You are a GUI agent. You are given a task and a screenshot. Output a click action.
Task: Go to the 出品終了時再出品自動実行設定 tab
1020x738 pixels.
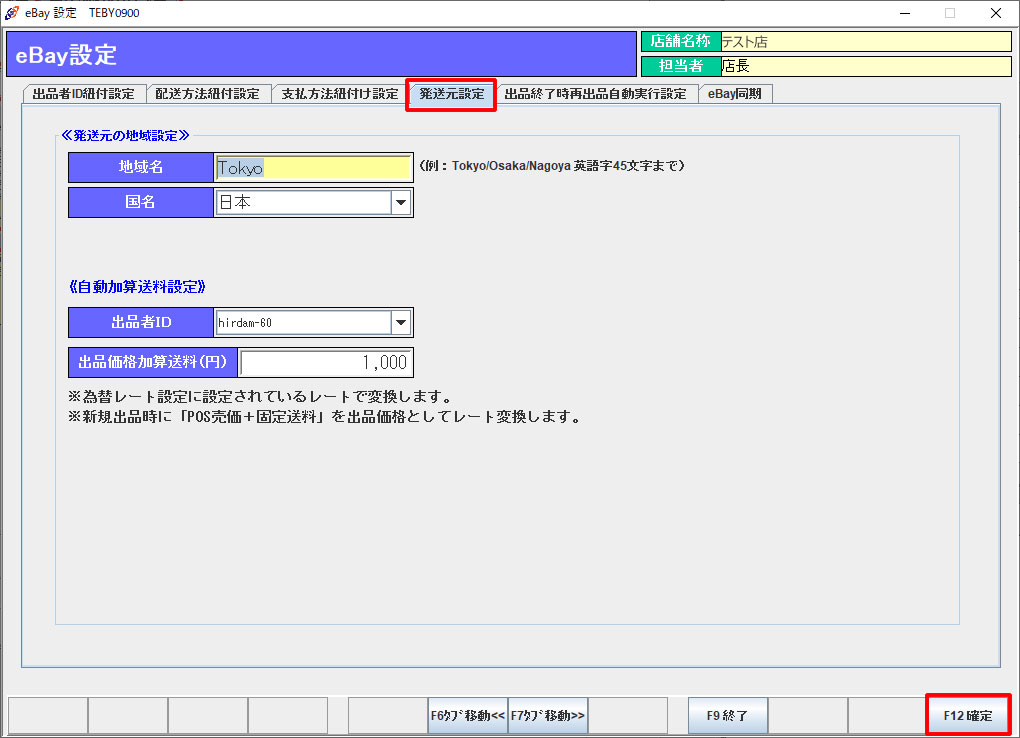tap(595, 94)
